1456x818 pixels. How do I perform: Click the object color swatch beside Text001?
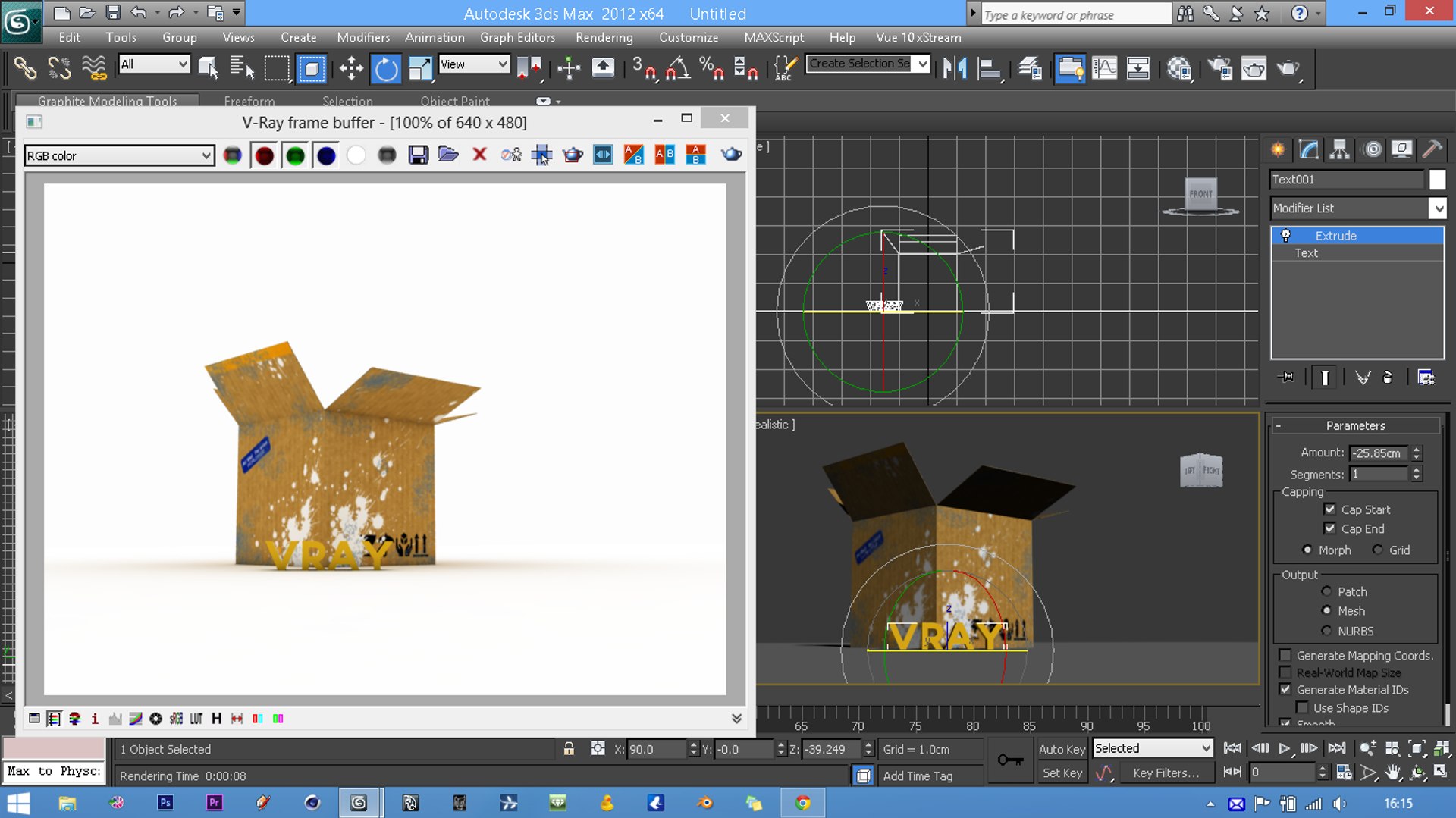[1437, 179]
